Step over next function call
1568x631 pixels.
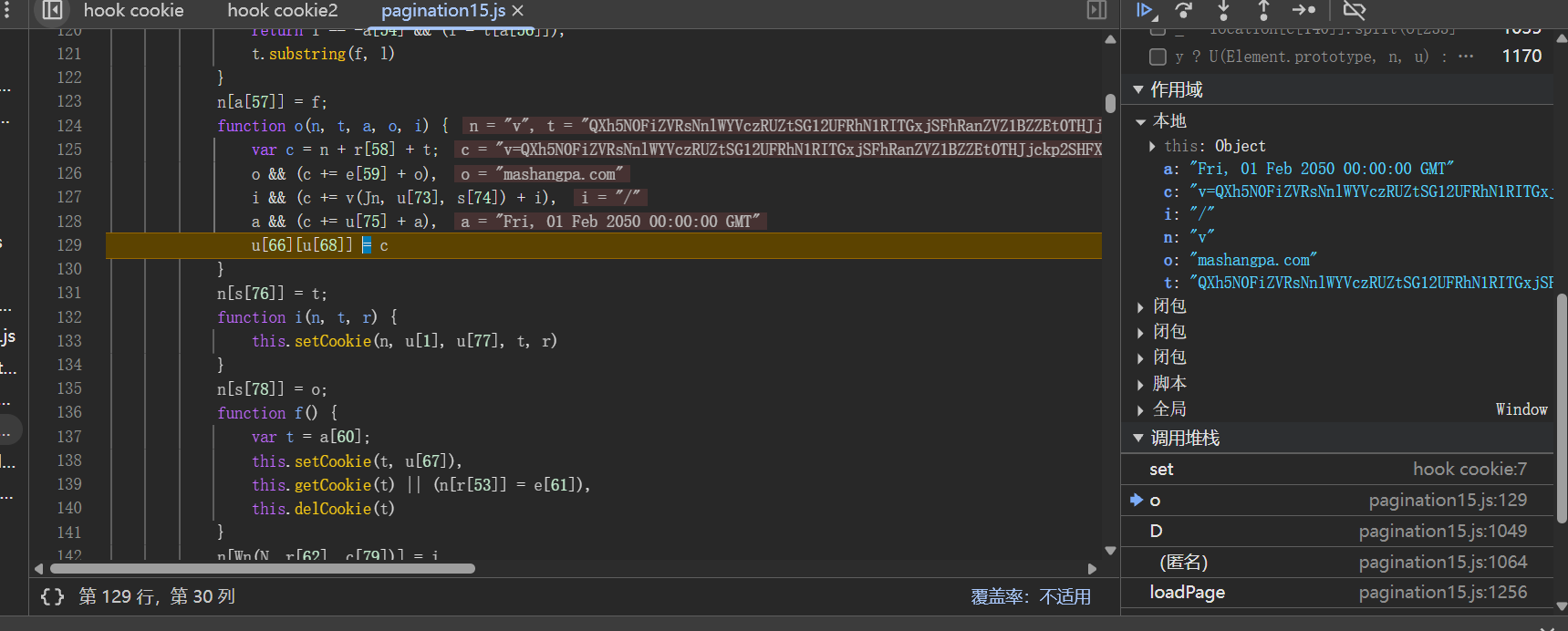tap(1184, 10)
